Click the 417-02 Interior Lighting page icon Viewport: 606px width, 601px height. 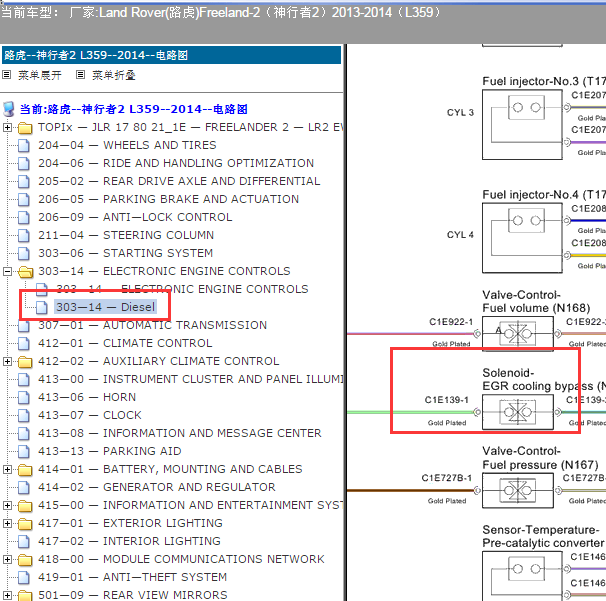pos(24,541)
